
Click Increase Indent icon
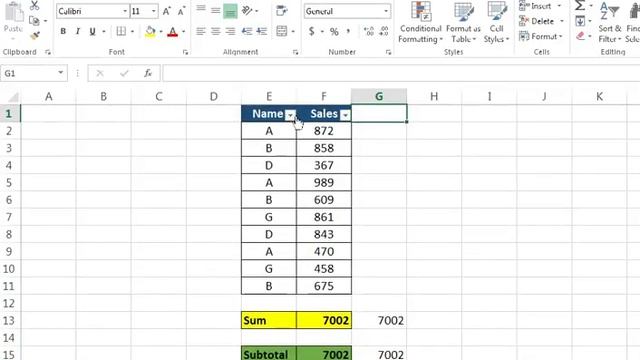pos(262,31)
